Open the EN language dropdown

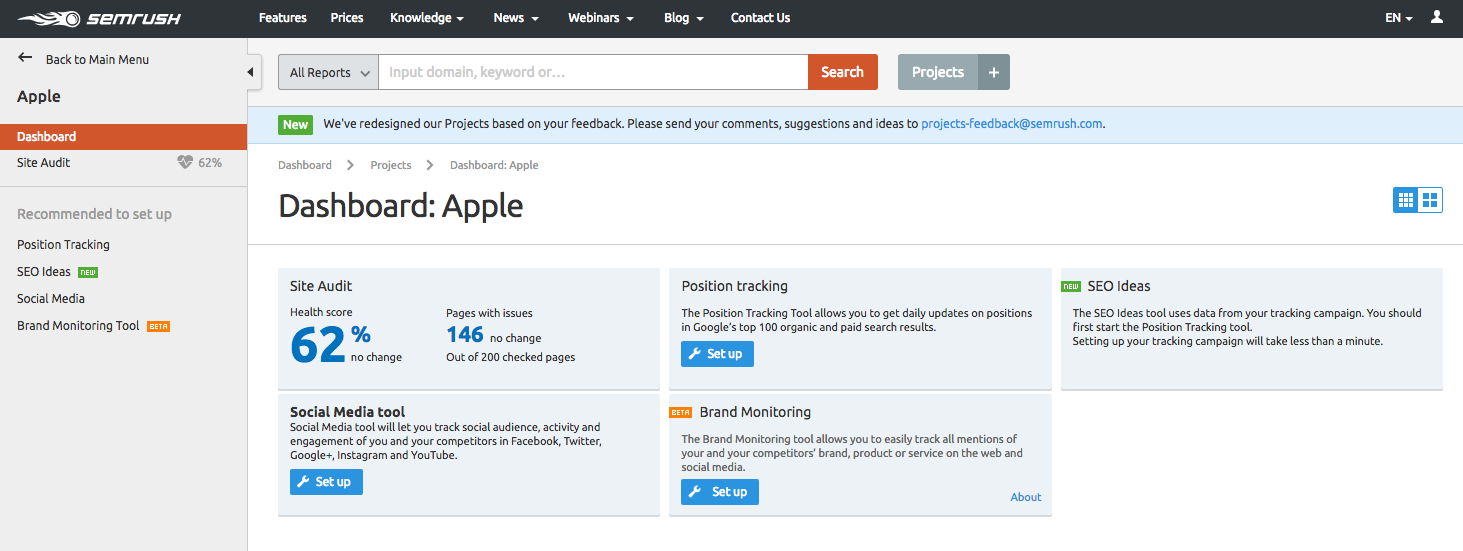(x=1399, y=18)
